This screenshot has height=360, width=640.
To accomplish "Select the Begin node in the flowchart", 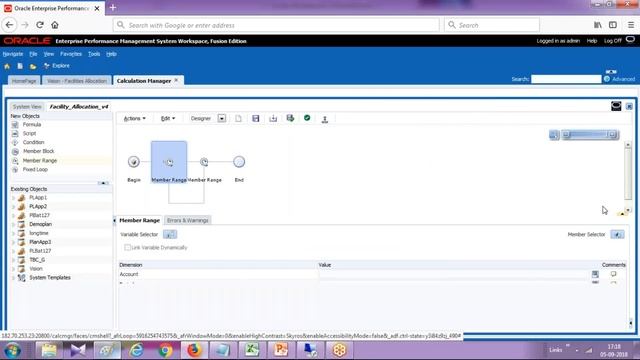I will [134, 162].
